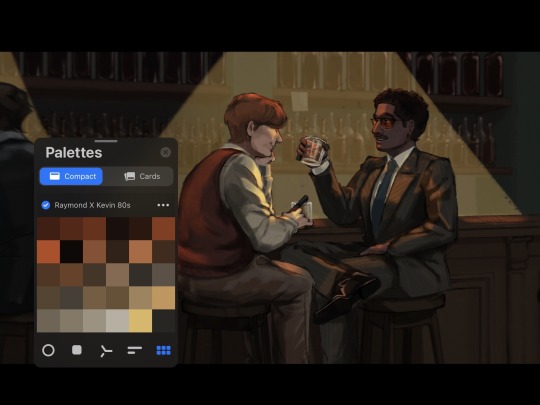Image resolution: width=540 pixels, height=405 pixels.
Task: Pick the vivid orange swatch below the first swatch
Action: click(x=48, y=251)
